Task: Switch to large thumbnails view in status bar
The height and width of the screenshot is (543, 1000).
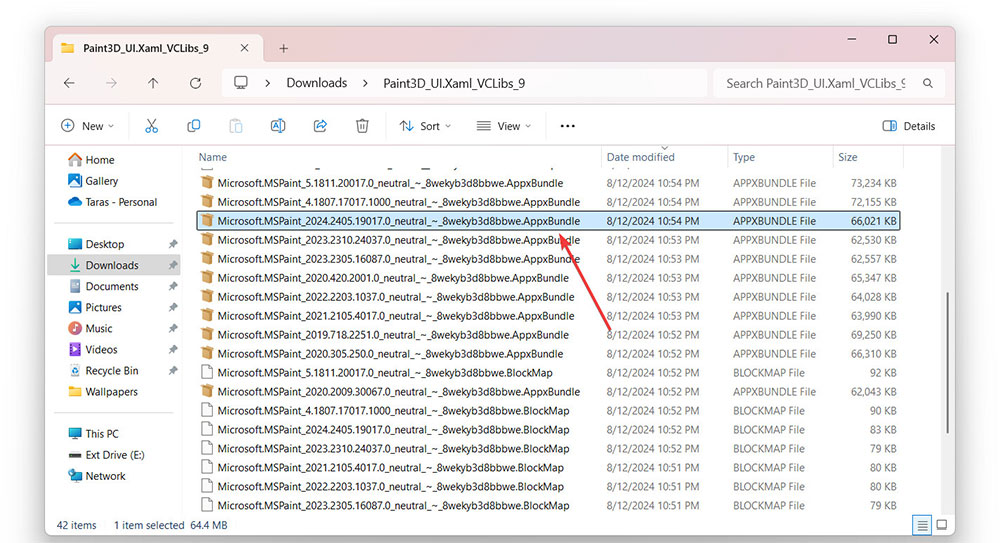Action: [940, 525]
